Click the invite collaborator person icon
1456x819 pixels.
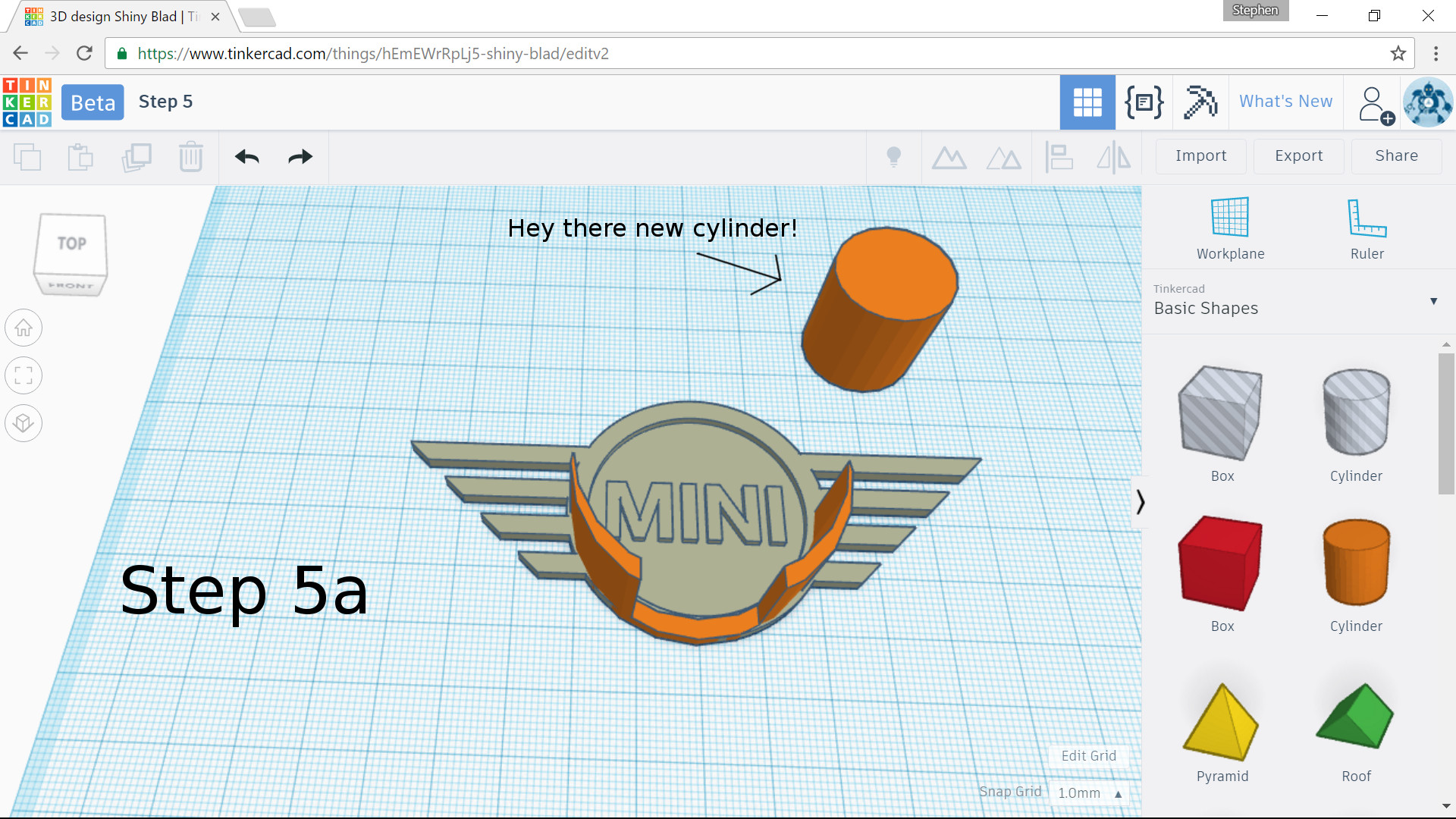tap(1376, 105)
